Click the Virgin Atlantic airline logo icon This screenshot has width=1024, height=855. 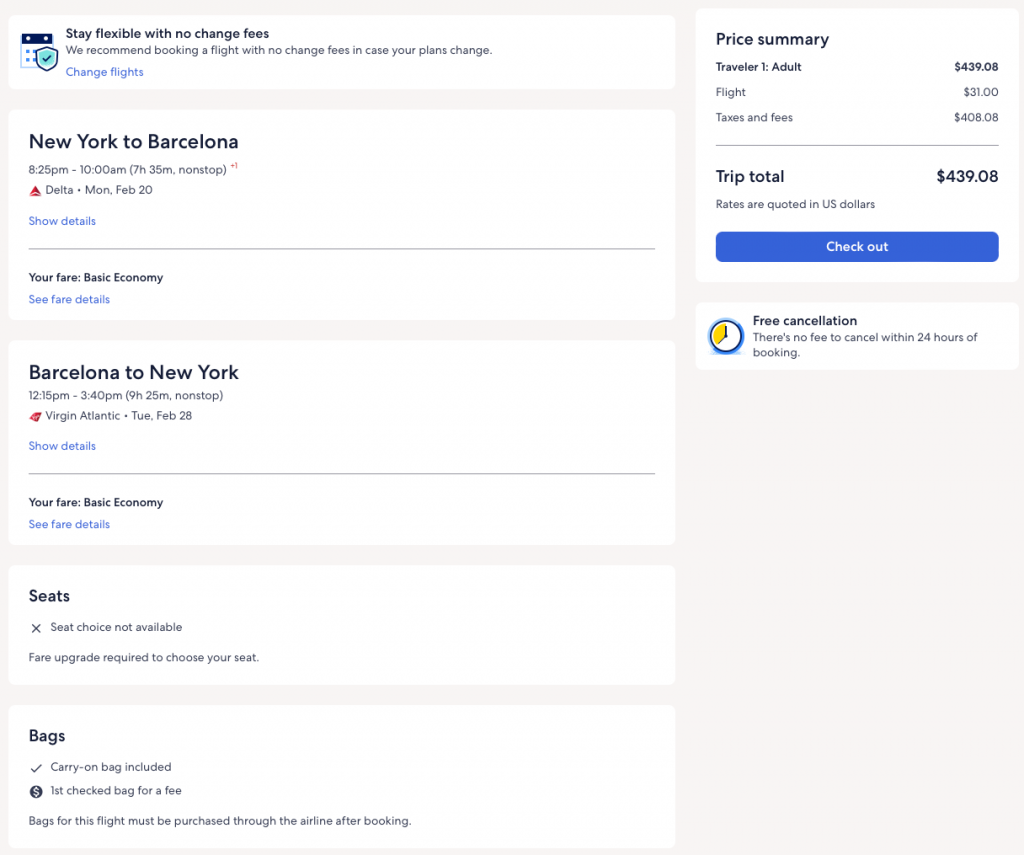click(35, 416)
